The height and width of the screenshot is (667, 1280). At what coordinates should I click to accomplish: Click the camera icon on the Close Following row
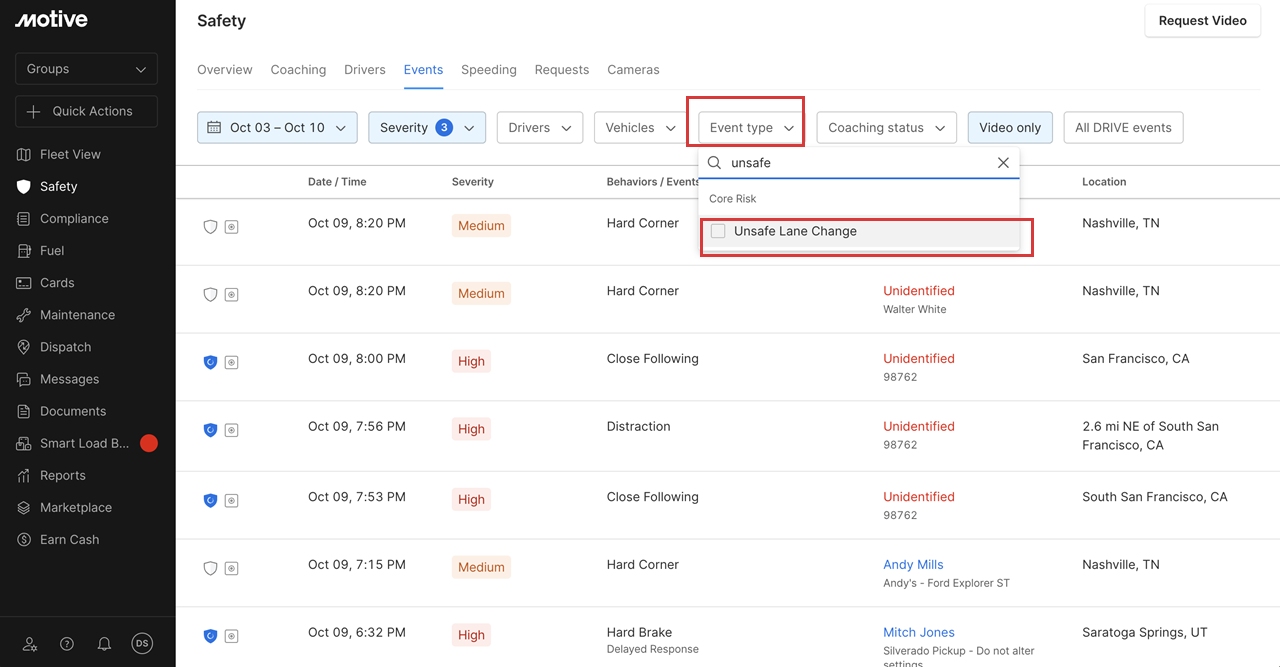[231, 361]
